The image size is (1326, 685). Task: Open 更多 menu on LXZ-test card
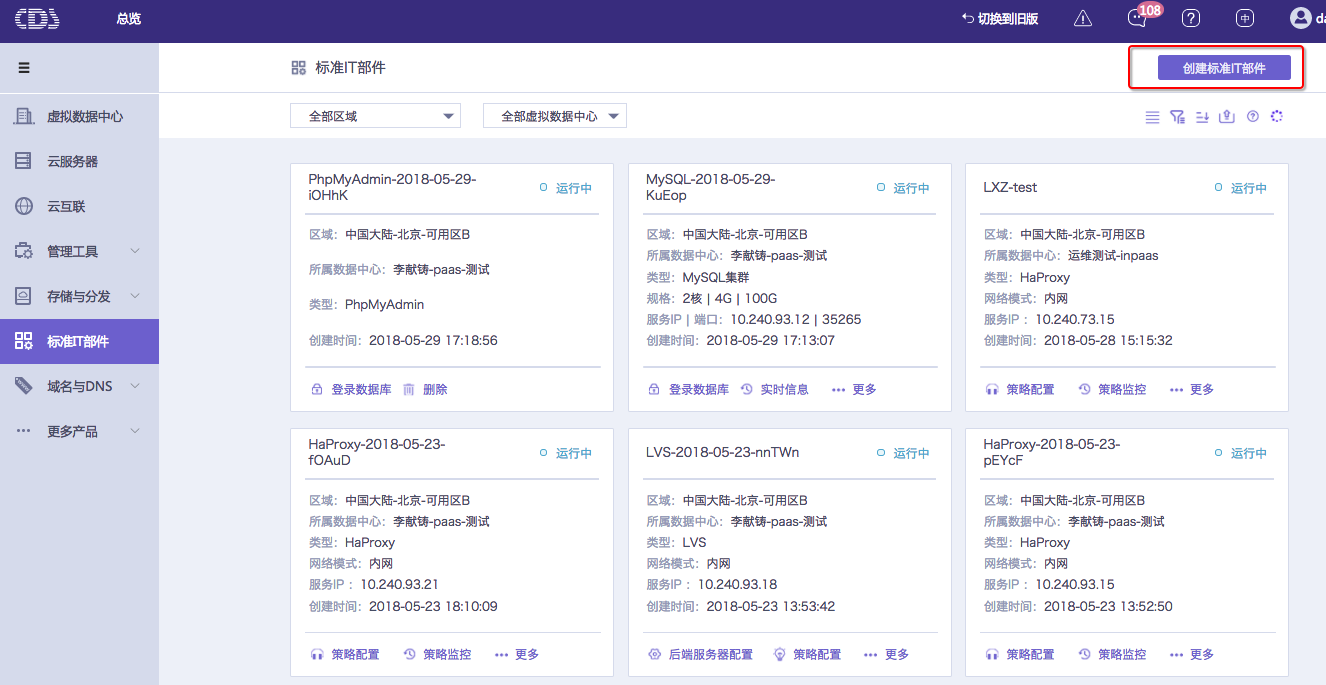point(1192,389)
